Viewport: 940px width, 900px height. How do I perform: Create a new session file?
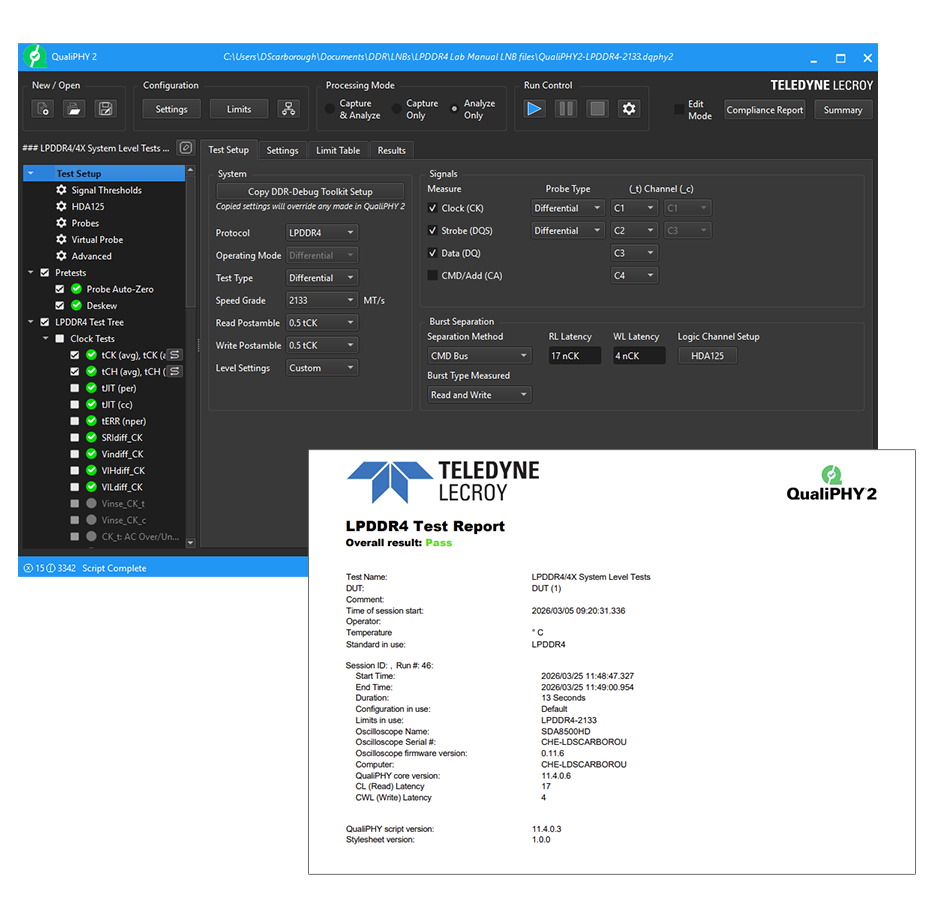[42, 109]
